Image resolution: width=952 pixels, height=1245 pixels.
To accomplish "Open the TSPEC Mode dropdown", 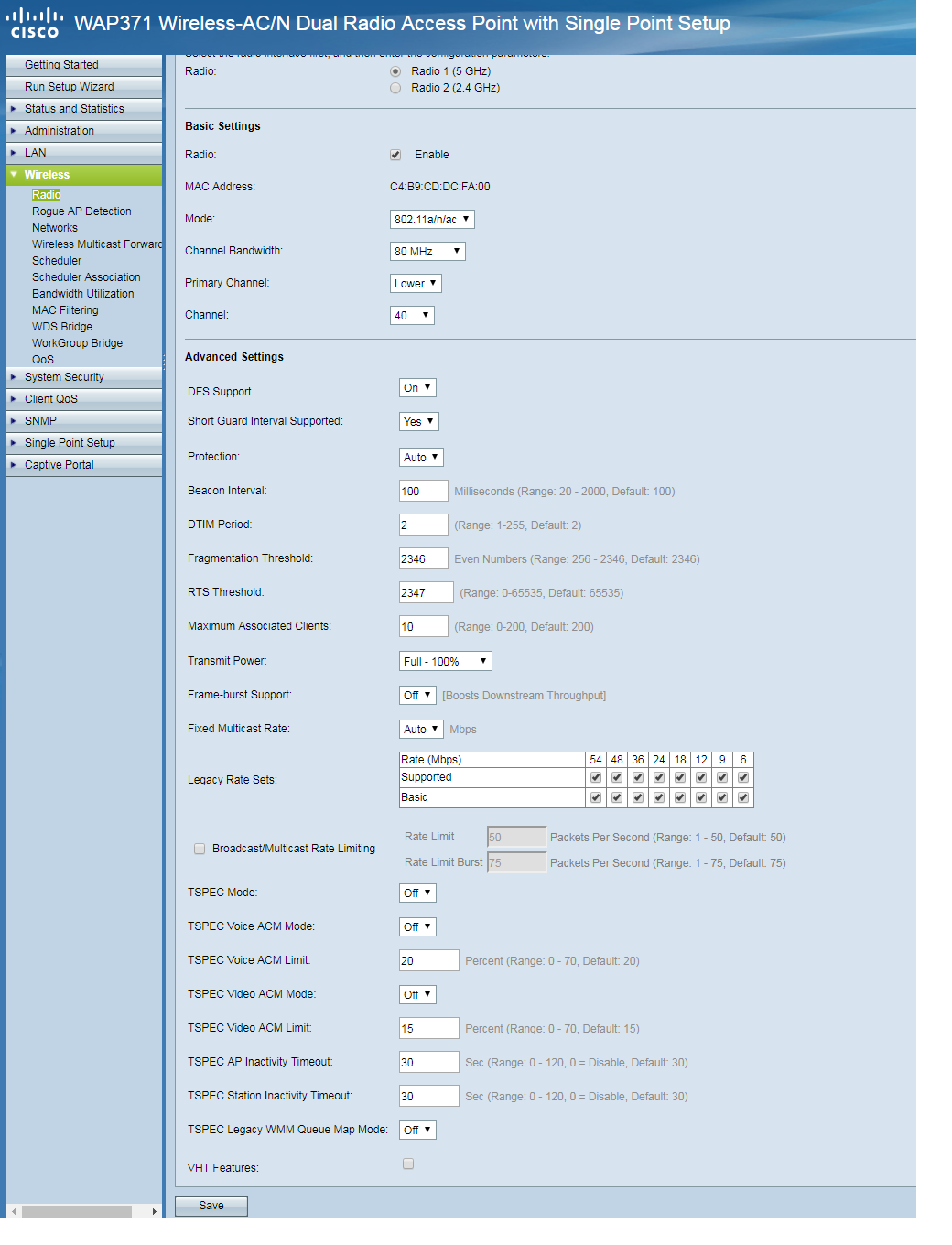I will [417, 893].
